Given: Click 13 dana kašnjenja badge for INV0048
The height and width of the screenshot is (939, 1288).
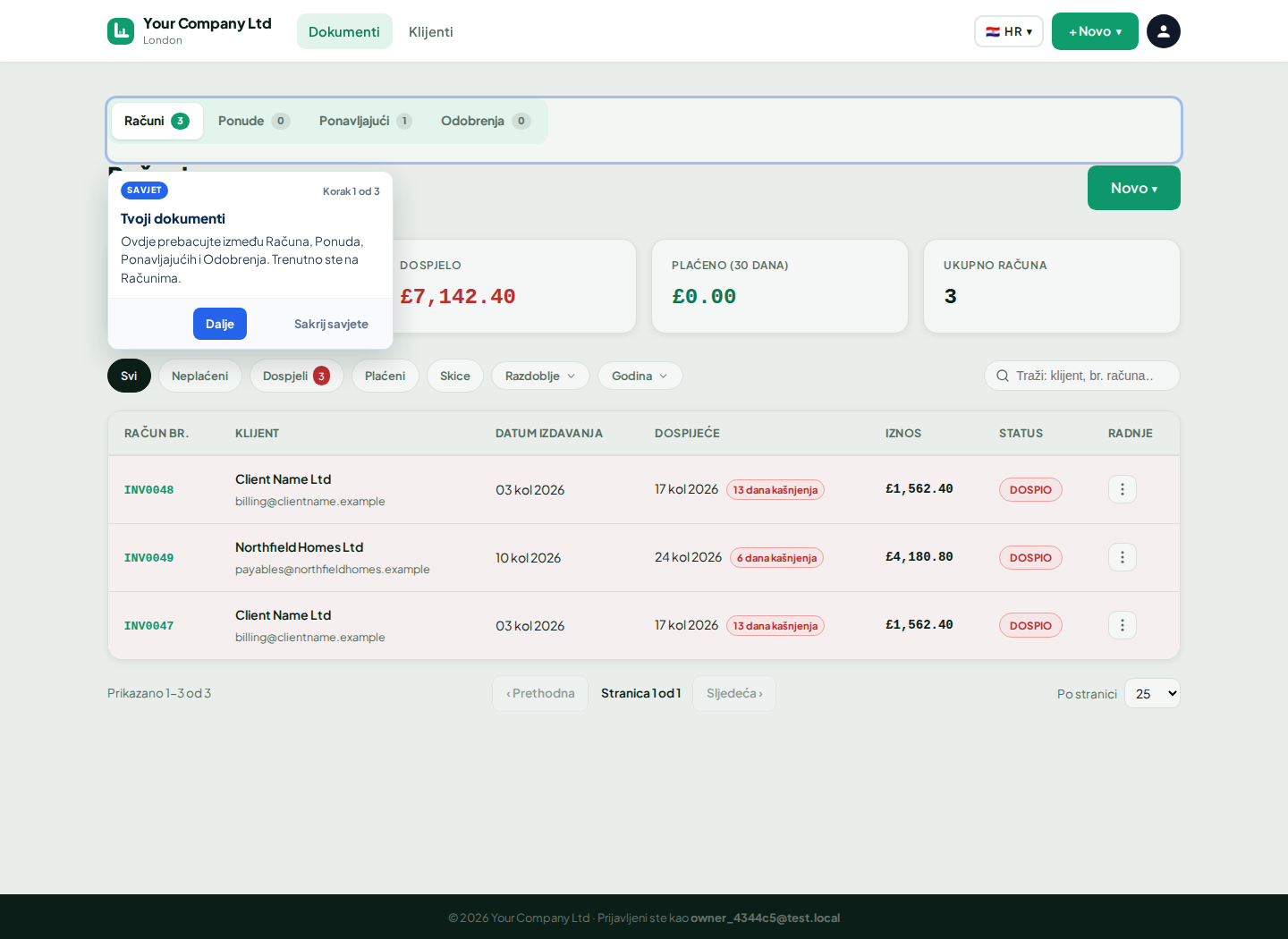Looking at the screenshot, I should [x=775, y=489].
